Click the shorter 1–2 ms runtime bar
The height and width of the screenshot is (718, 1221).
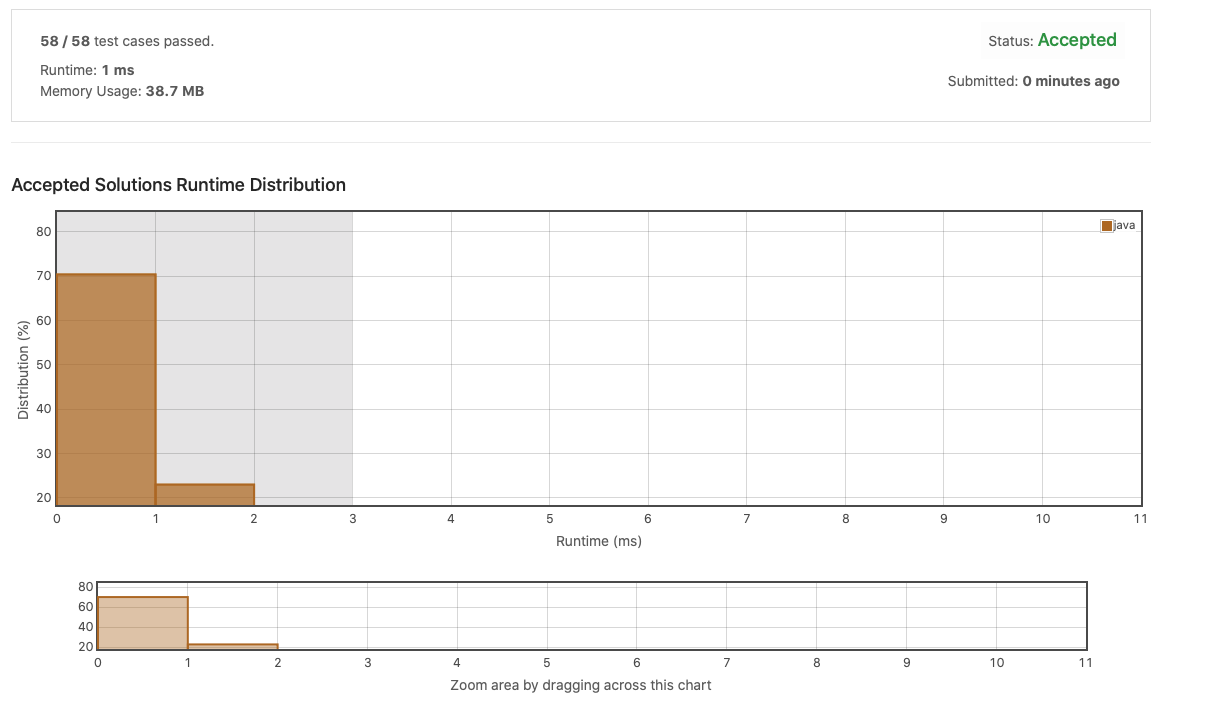click(x=204, y=492)
